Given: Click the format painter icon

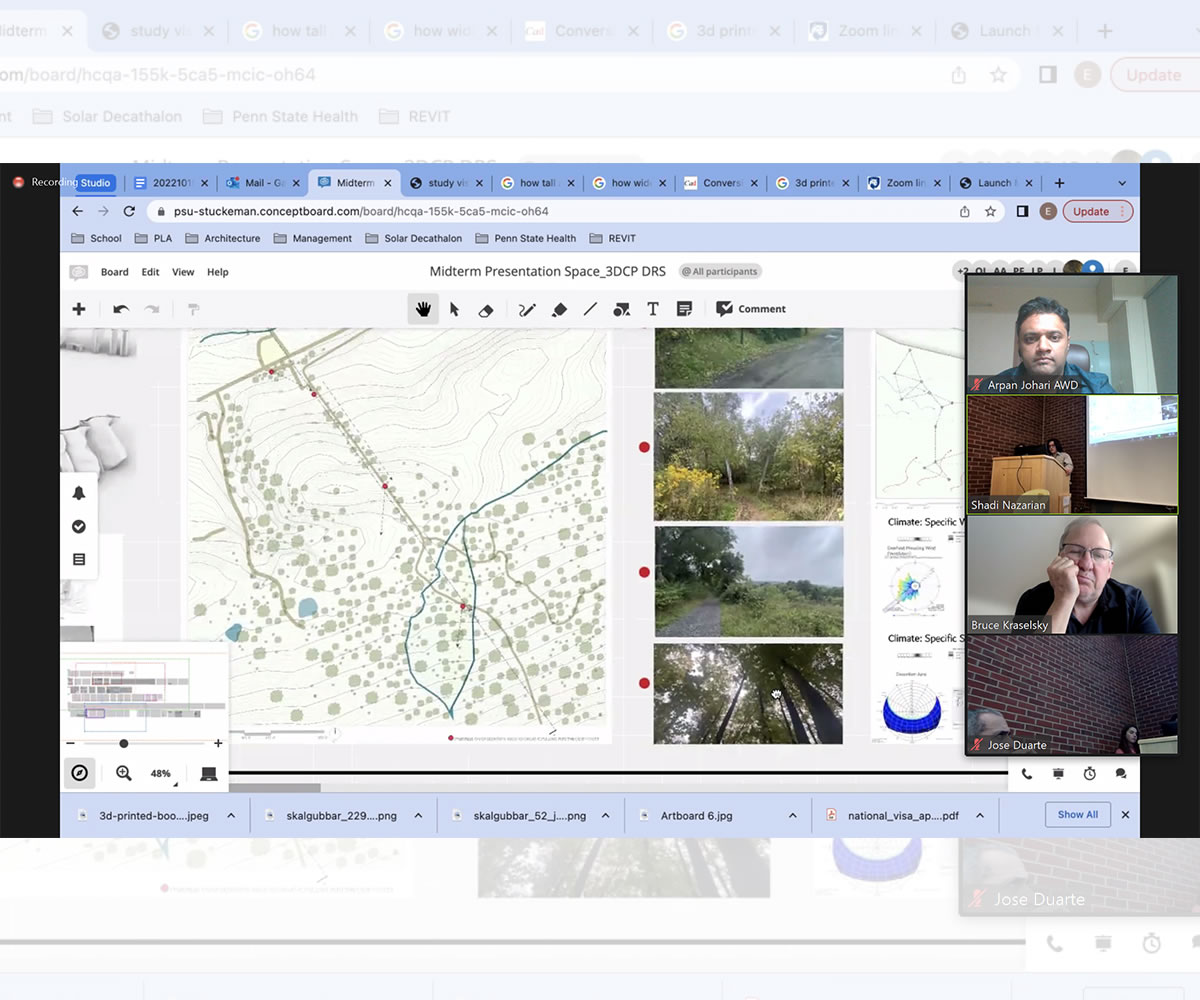Looking at the screenshot, I should click(194, 309).
